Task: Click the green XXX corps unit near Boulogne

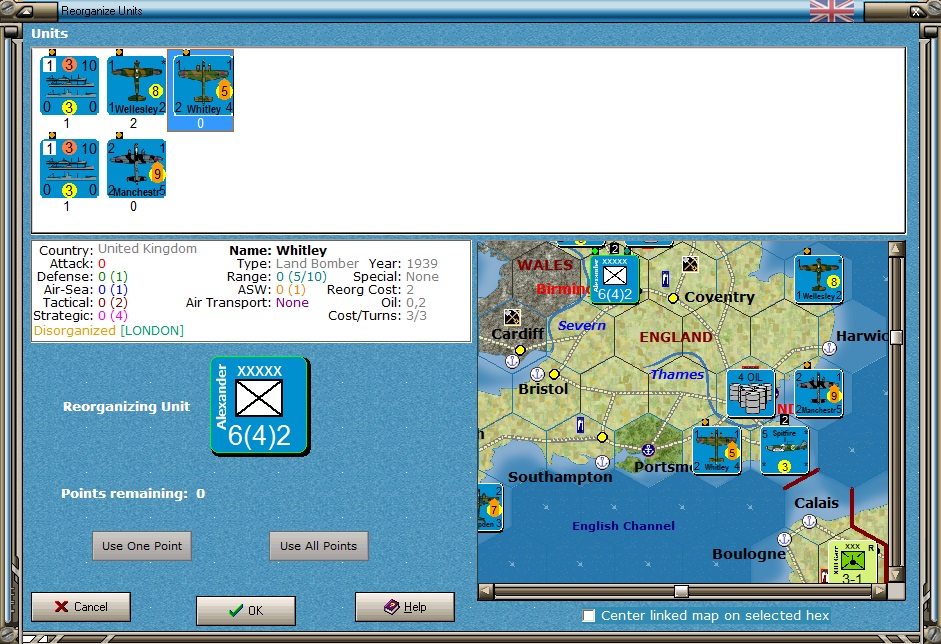Action: click(x=852, y=562)
